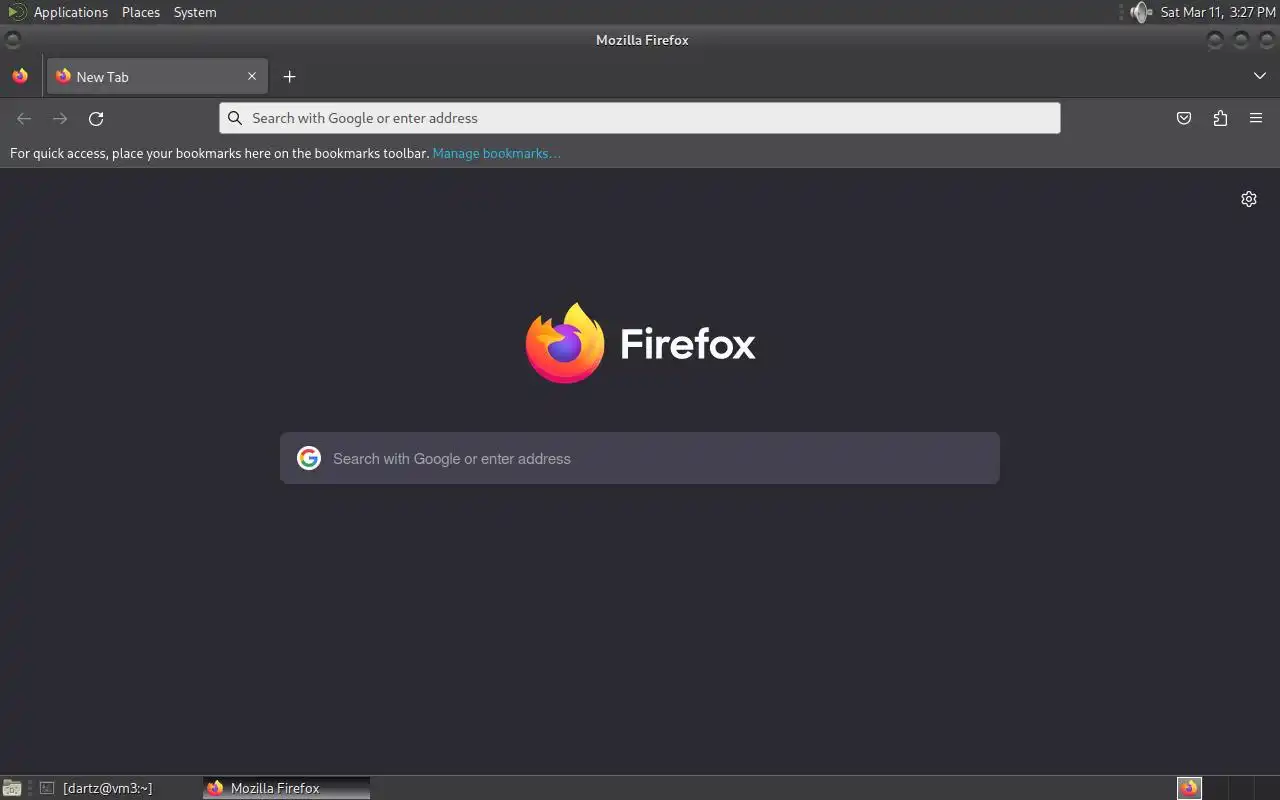Go back one page
1280x800 pixels.
coord(24,118)
